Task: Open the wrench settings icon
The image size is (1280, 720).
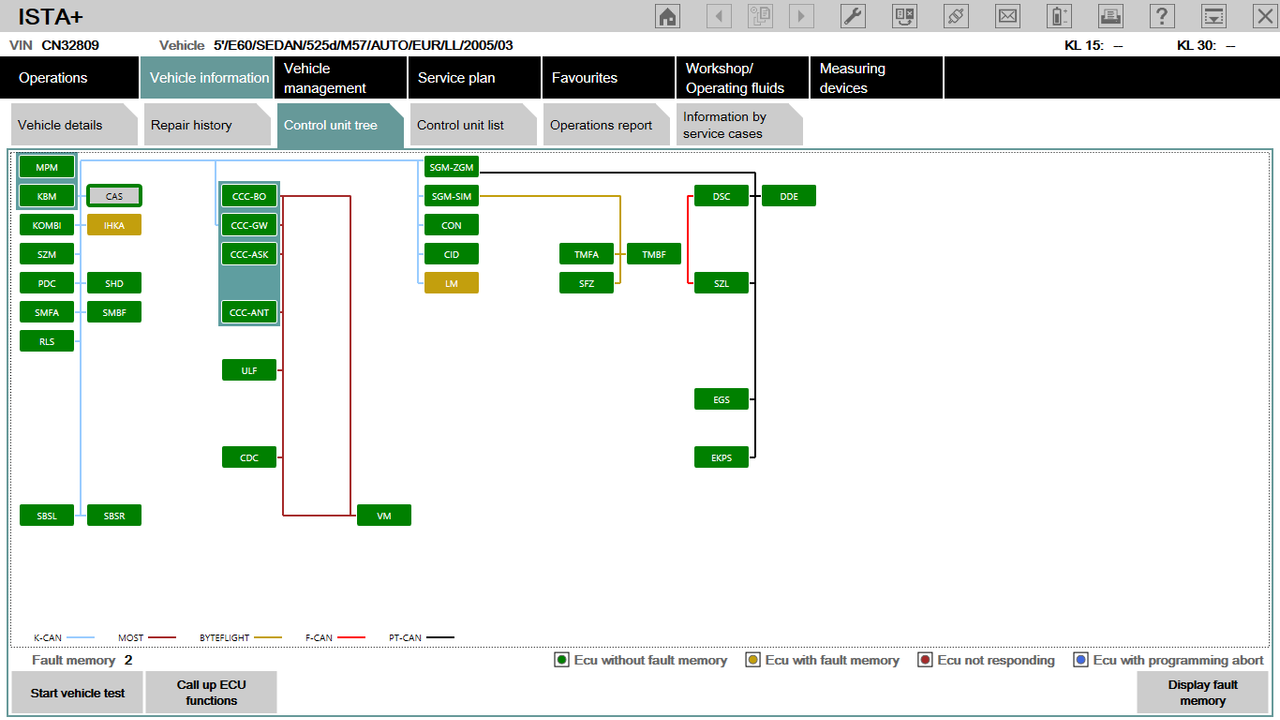Action: click(x=853, y=15)
